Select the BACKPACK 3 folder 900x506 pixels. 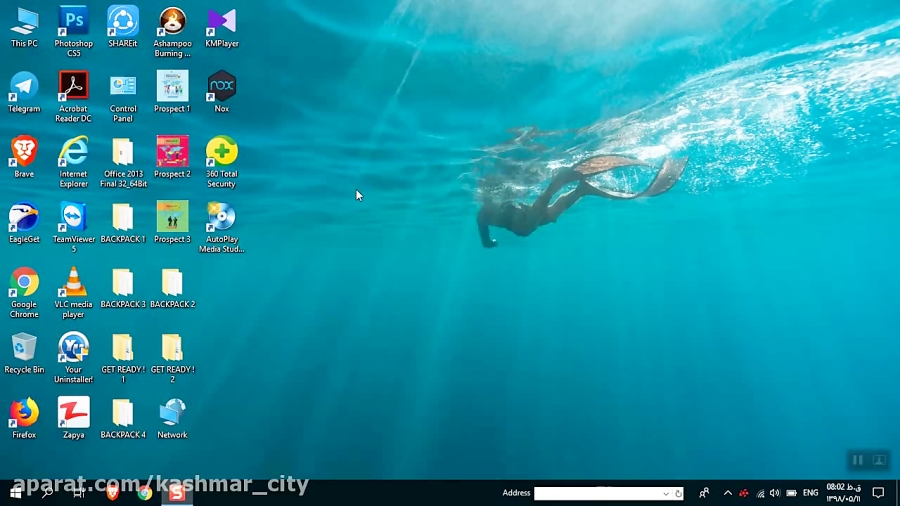point(123,283)
